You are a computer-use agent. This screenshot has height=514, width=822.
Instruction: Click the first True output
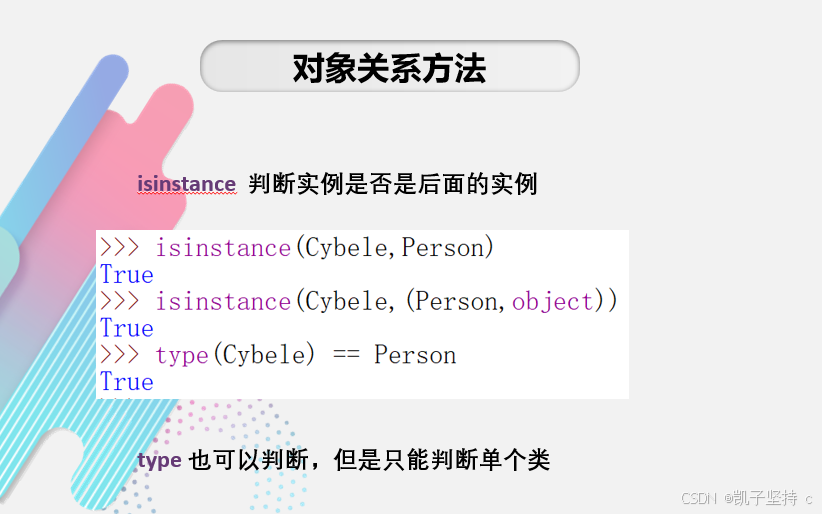[x=127, y=274]
